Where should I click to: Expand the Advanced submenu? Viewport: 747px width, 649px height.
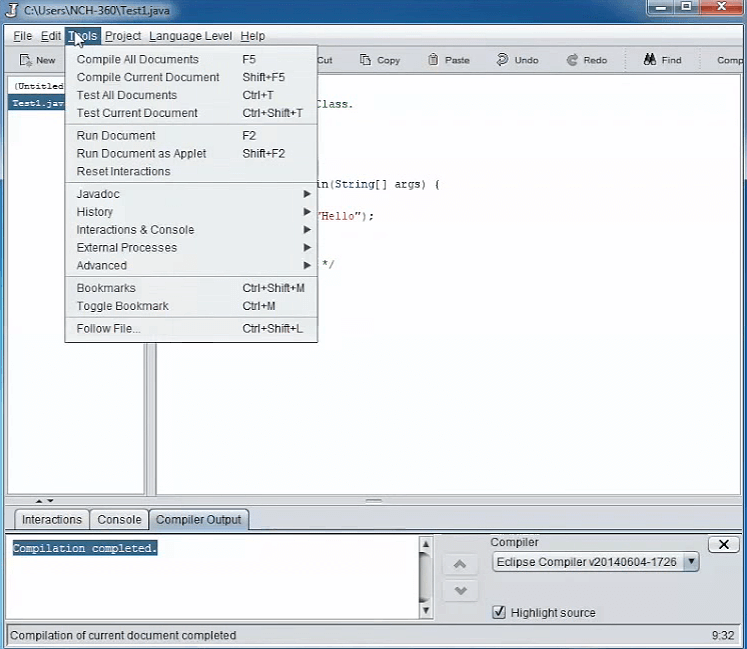[191, 265]
